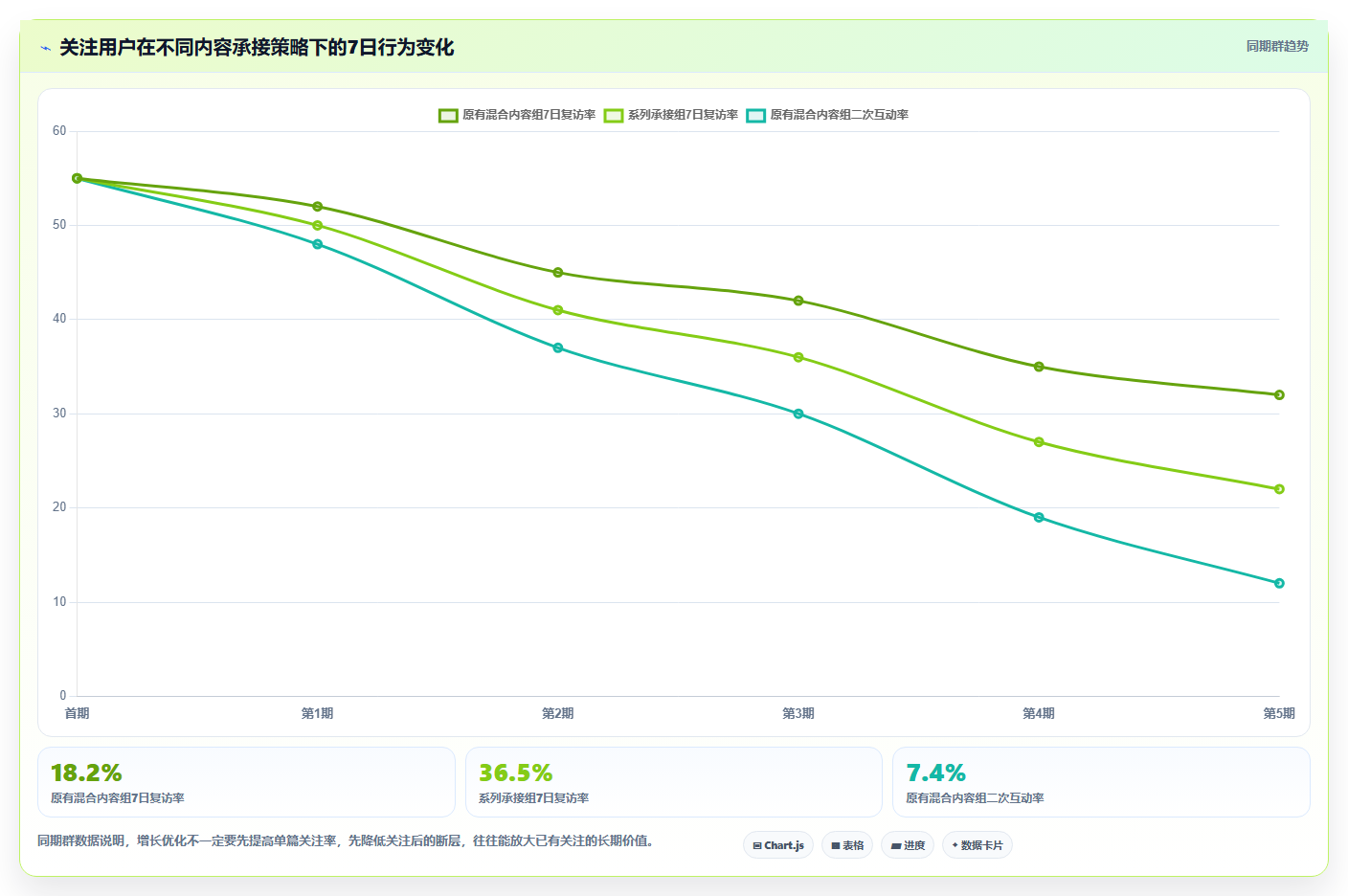Click the teal line point at 第1期
This screenshot has width=1348, height=896.
coord(318,244)
